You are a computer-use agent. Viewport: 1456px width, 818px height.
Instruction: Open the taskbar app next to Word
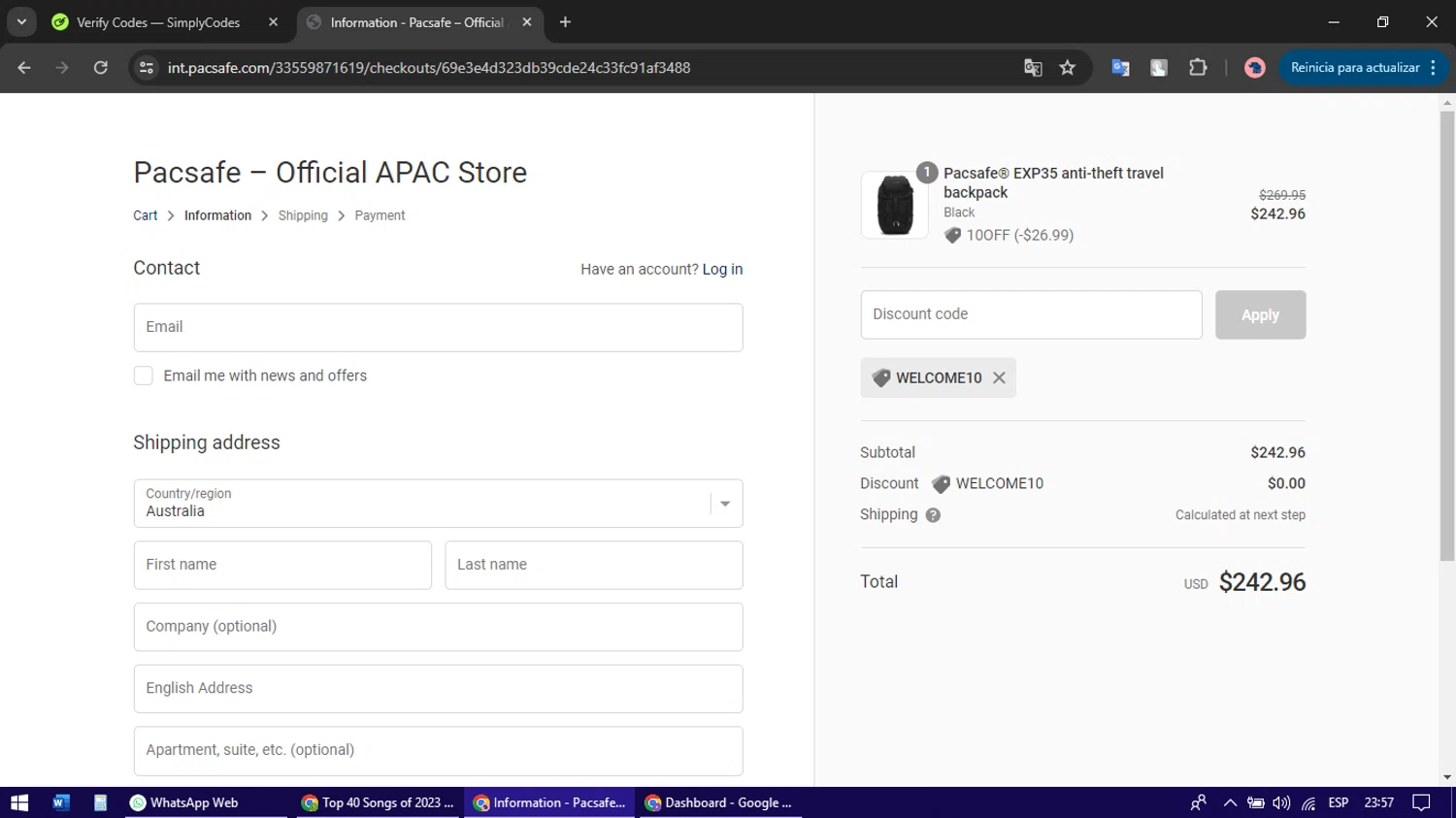100,802
